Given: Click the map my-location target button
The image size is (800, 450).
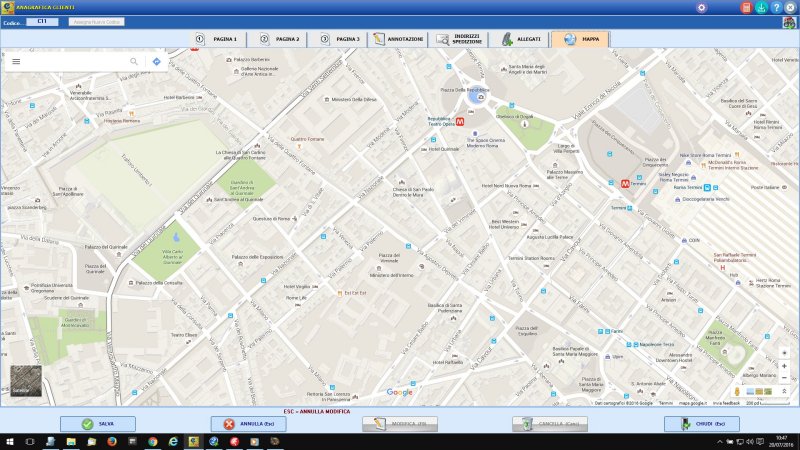Looking at the screenshot, I should (784, 353).
